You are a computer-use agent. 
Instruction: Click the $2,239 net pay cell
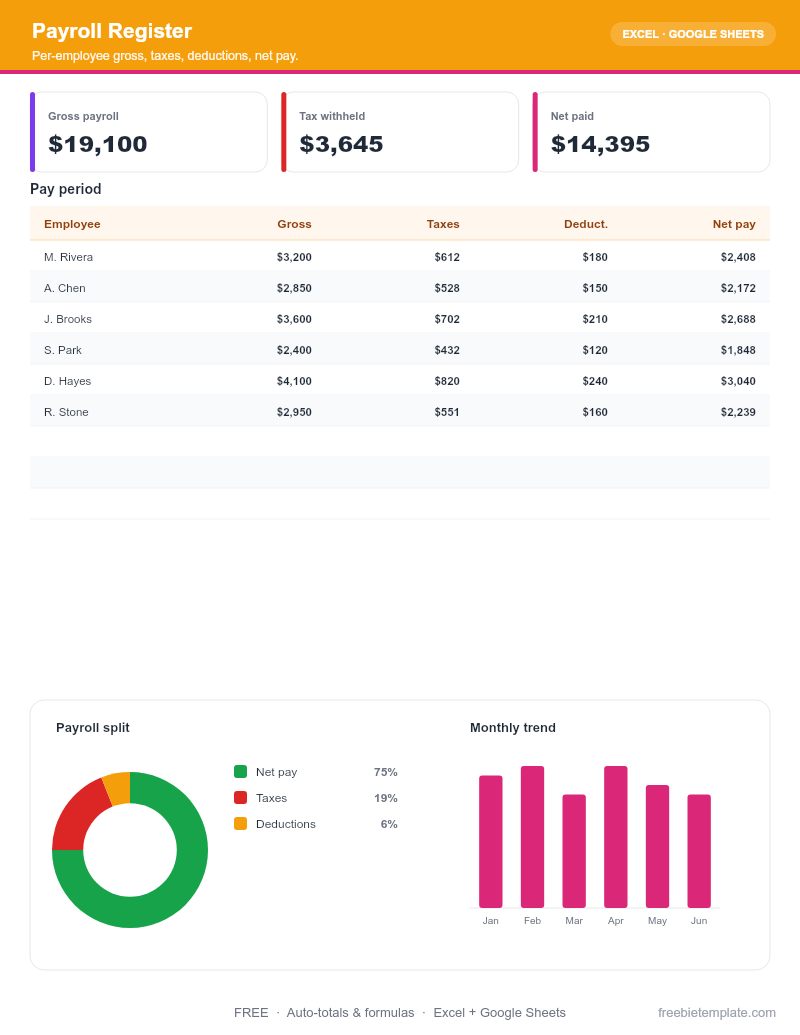click(738, 412)
